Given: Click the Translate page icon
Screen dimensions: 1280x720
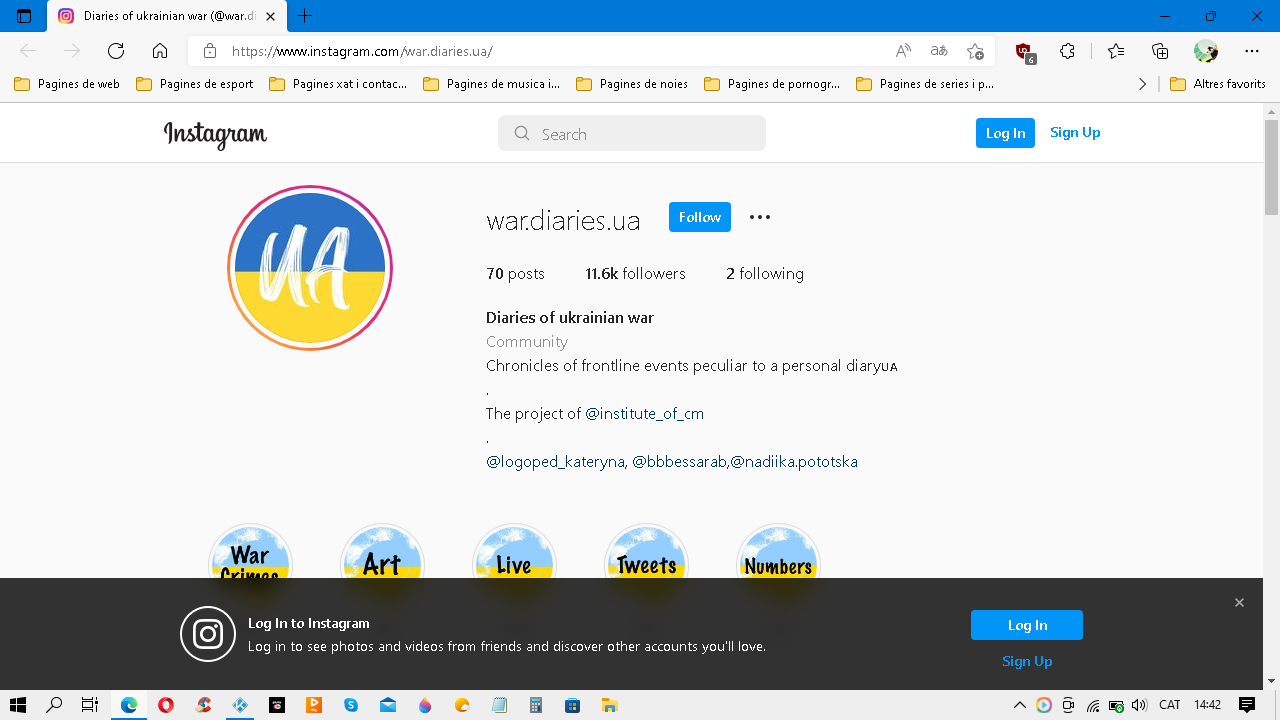Looking at the screenshot, I should point(939,51).
